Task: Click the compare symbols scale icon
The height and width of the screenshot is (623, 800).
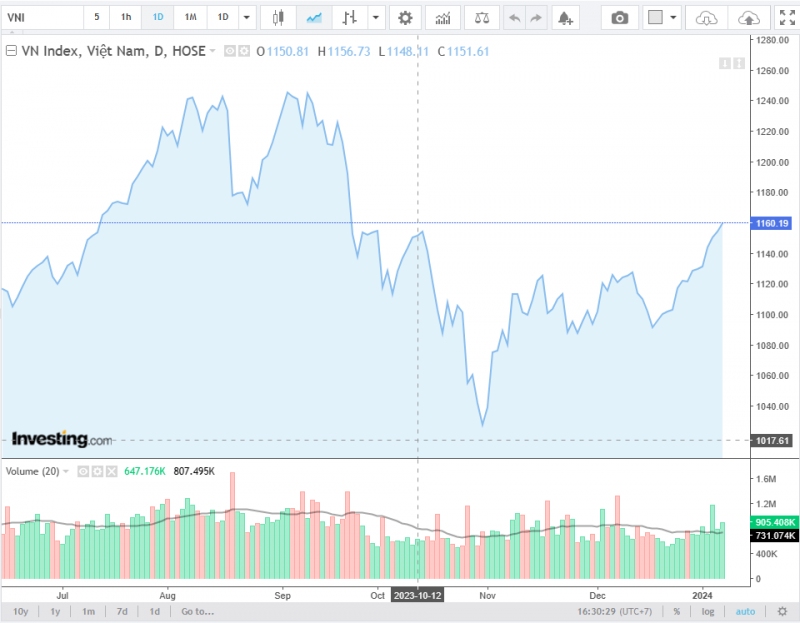Action: click(x=482, y=18)
